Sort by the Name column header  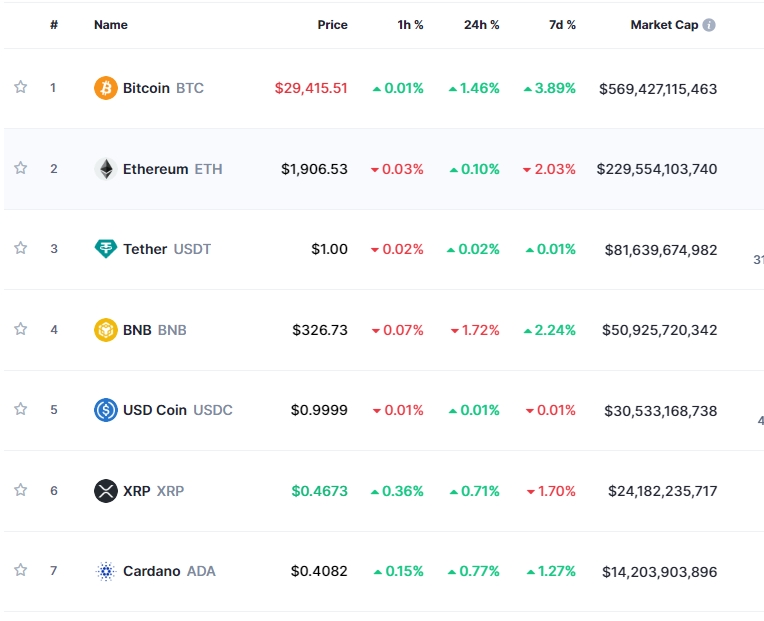click(x=111, y=25)
